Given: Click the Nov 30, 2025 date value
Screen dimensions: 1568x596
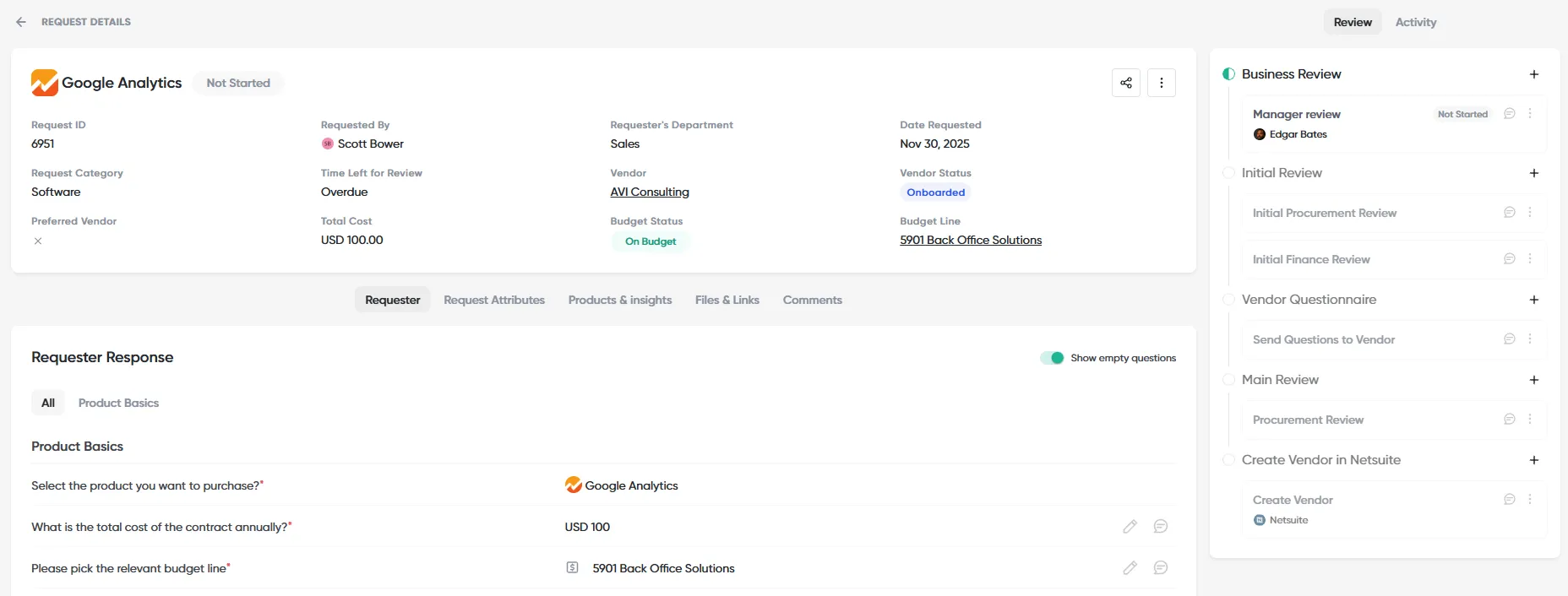Looking at the screenshot, I should pos(934,144).
